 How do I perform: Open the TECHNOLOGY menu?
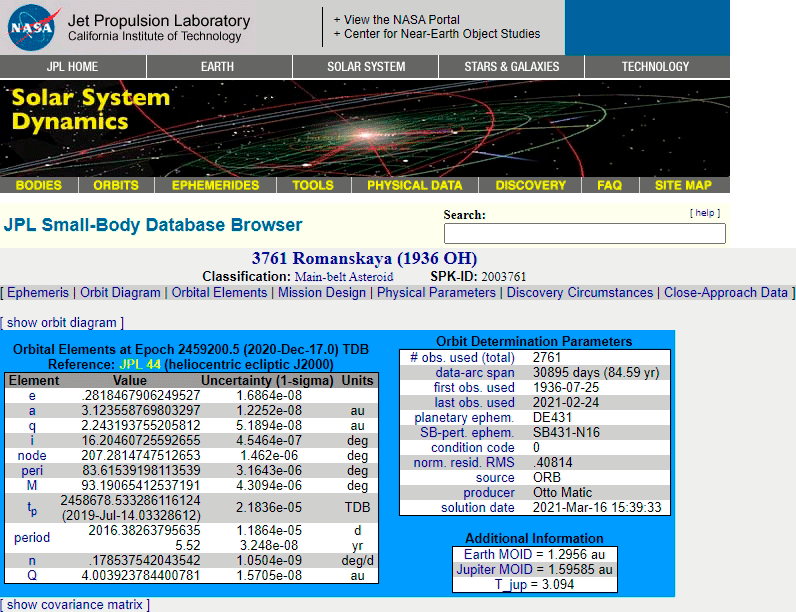655,66
